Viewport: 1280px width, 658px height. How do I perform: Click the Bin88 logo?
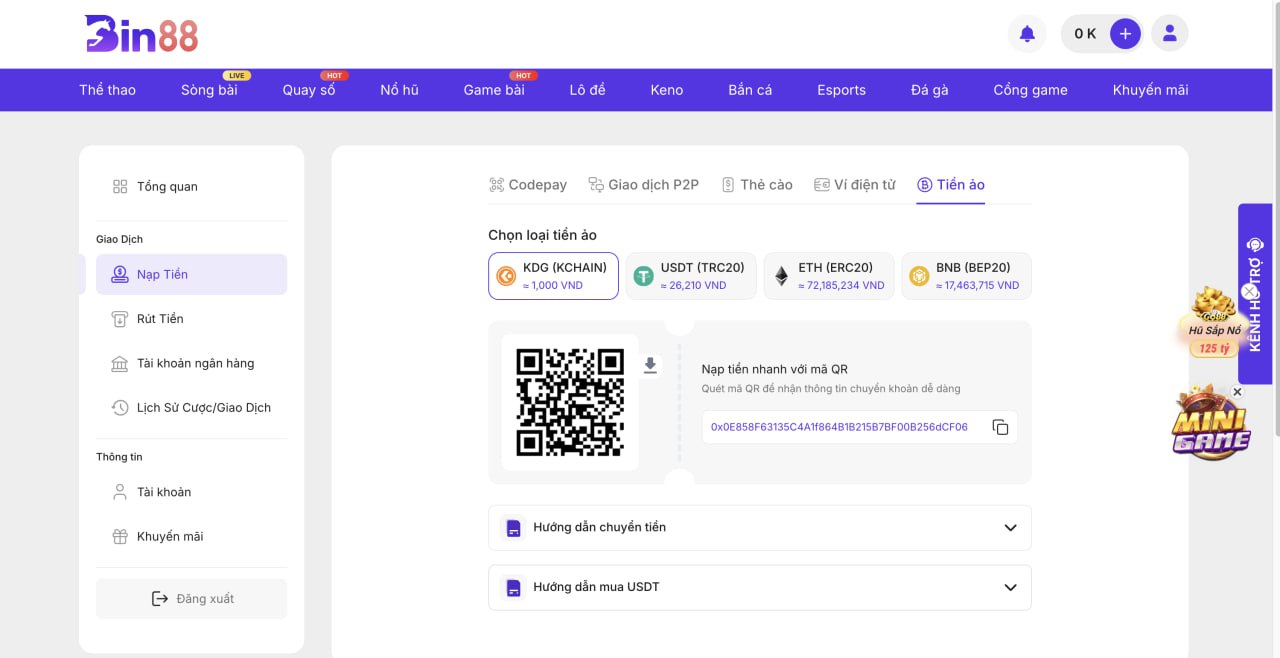pyautogui.click(x=142, y=34)
